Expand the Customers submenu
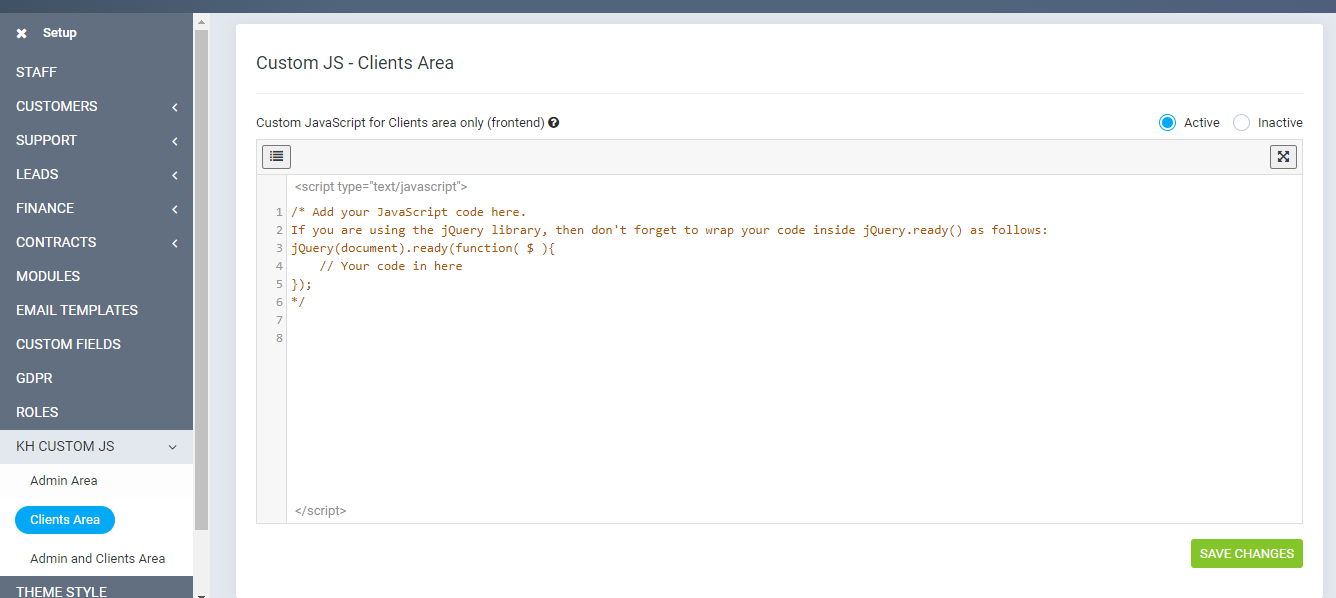The height and width of the screenshot is (598, 1336). tap(174, 107)
